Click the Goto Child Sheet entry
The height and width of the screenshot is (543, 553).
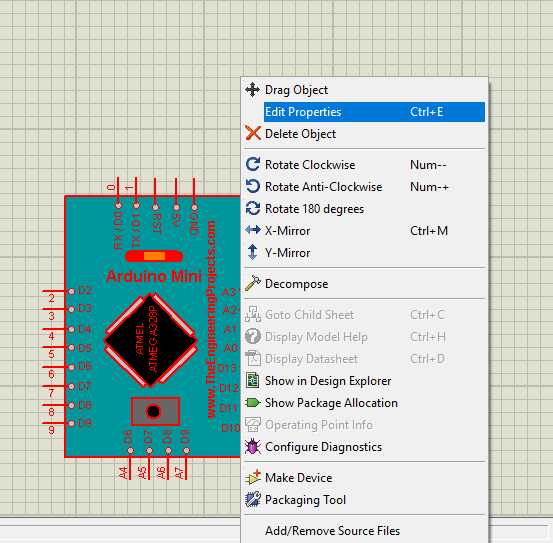(365, 315)
